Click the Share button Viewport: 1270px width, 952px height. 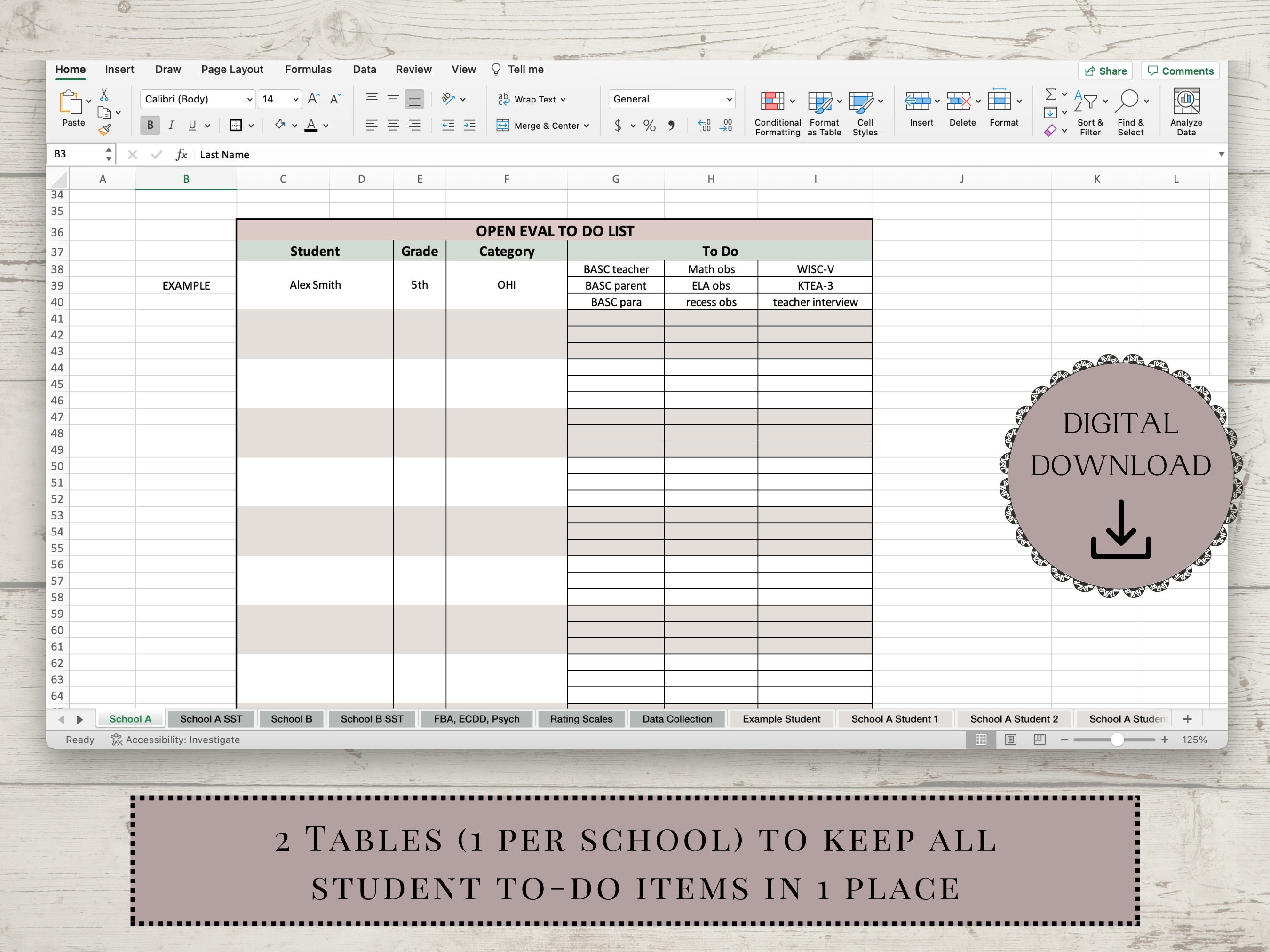[1104, 70]
